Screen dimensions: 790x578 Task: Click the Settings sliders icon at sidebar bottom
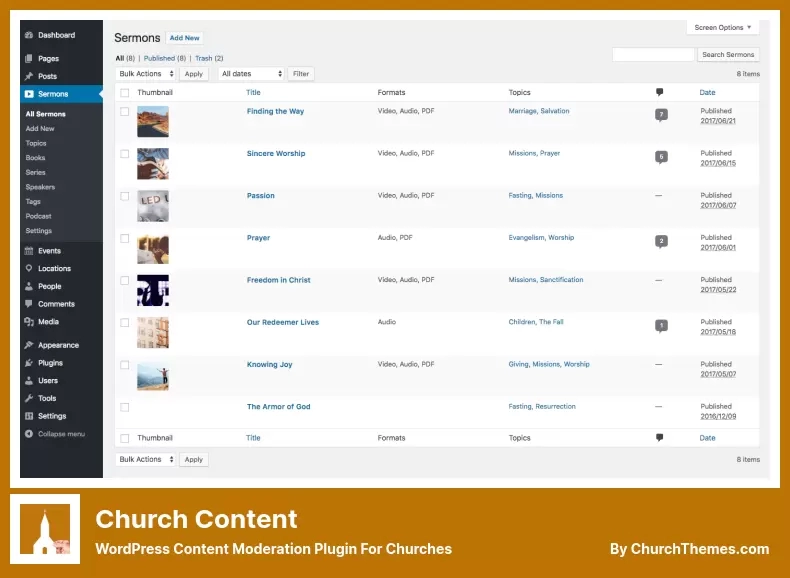29,416
